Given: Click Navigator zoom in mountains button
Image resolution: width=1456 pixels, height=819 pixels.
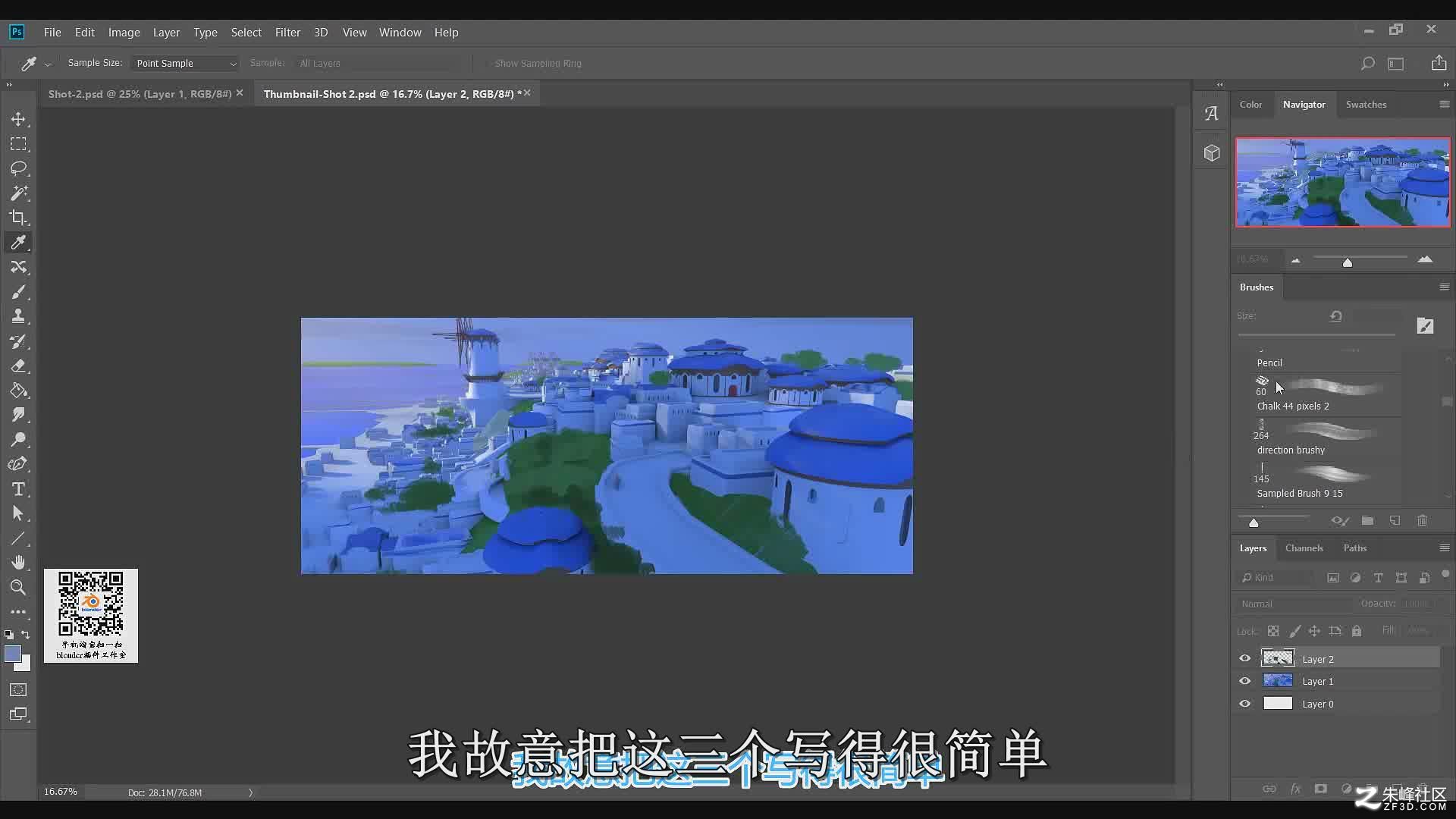Looking at the screenshot, I should 1425,259.
